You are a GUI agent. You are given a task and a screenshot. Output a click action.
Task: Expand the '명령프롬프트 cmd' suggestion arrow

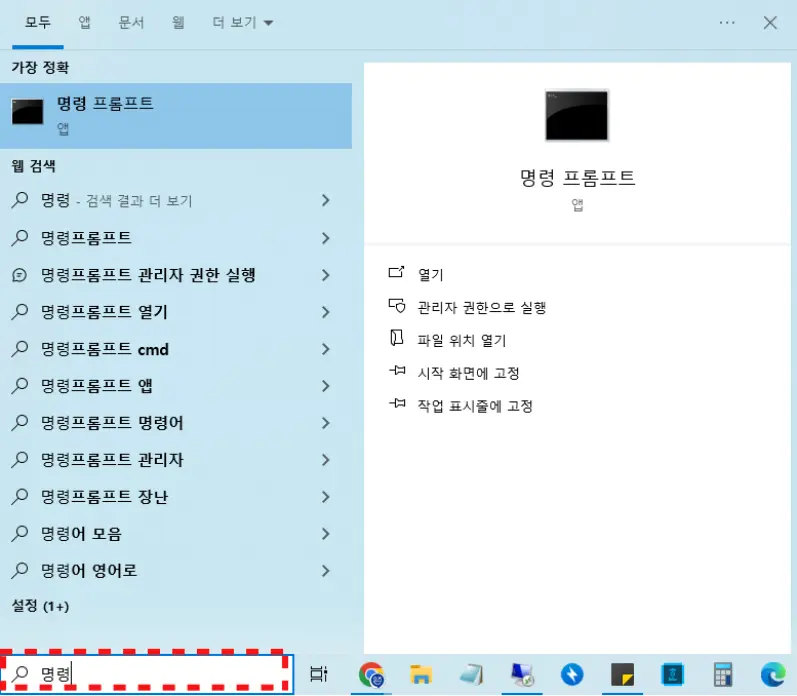pyautogui.click(x=325, y=349)
